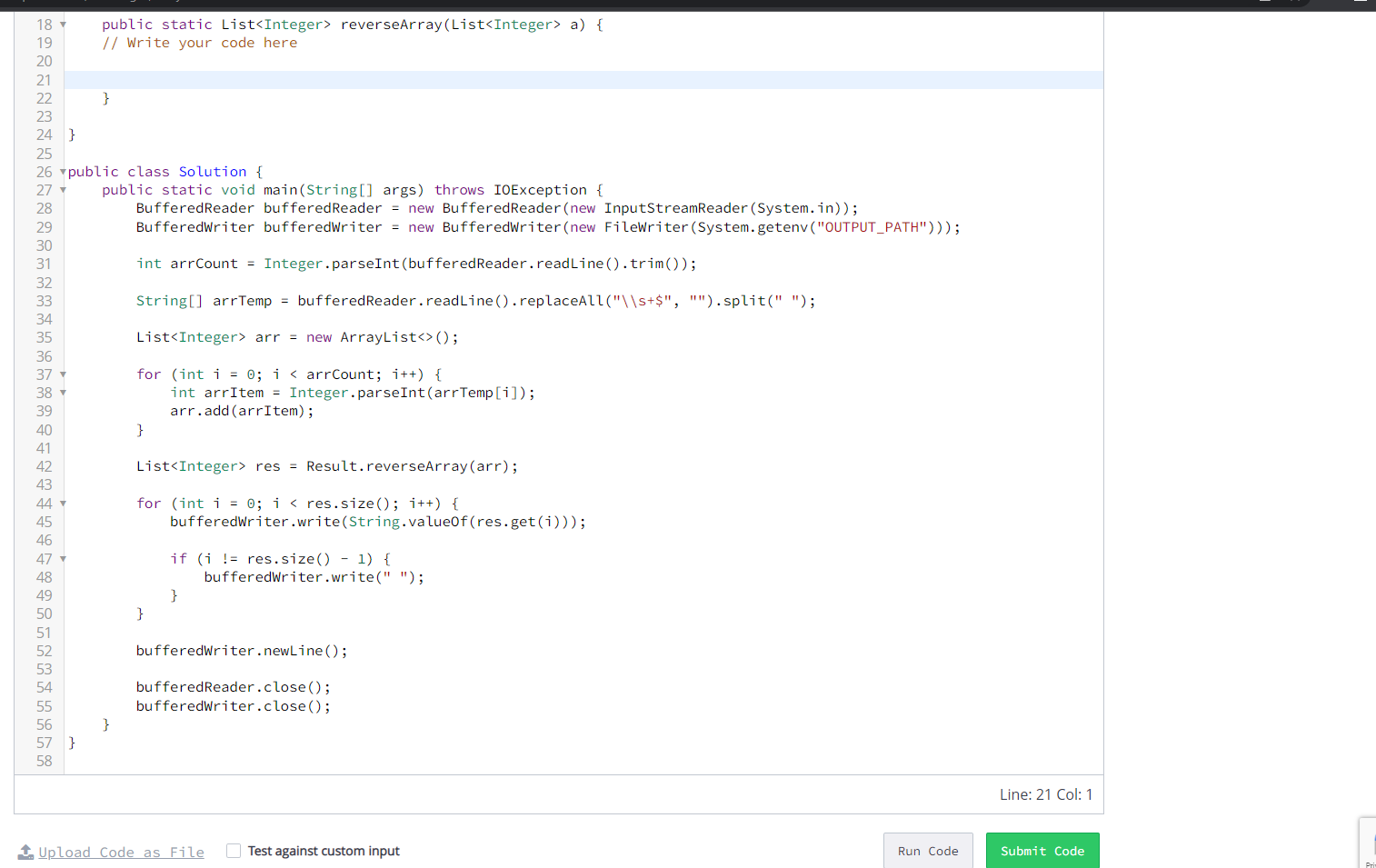This screenshot has height=868, width=1376.
Task: Collapse the for loop fold arrow on line 37
Action: pyautogui.click(x=61, y=374)
